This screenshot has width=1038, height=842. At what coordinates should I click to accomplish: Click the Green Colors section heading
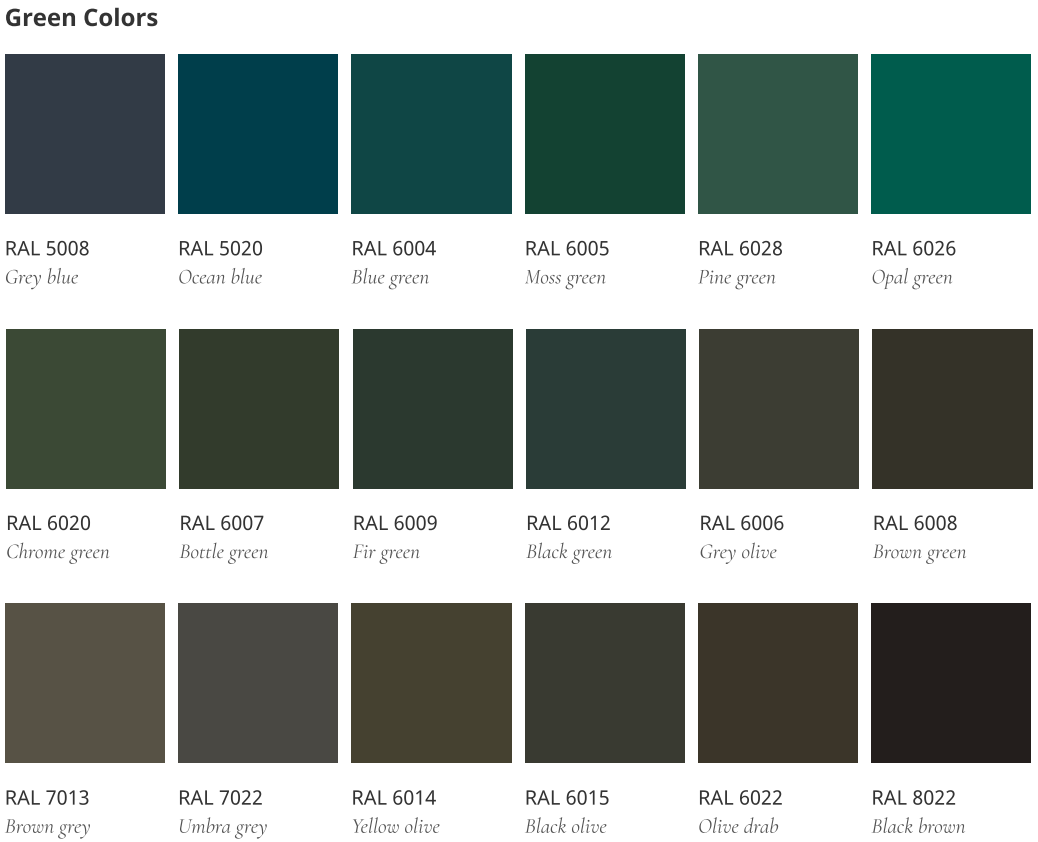click(82, 18)
